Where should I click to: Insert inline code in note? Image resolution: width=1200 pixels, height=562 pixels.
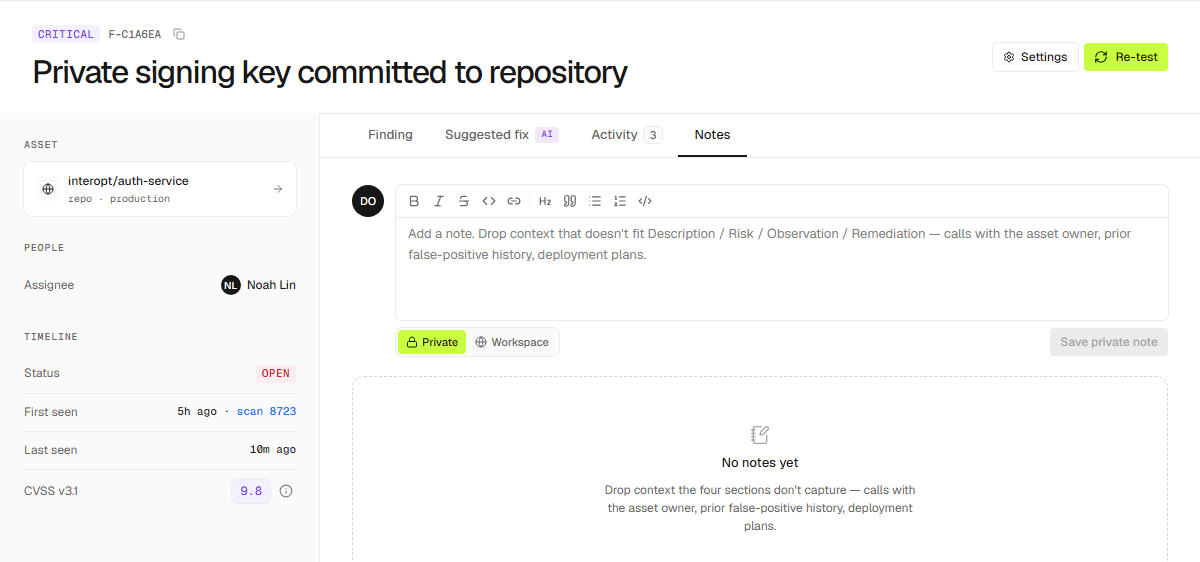tap(489, 201)
